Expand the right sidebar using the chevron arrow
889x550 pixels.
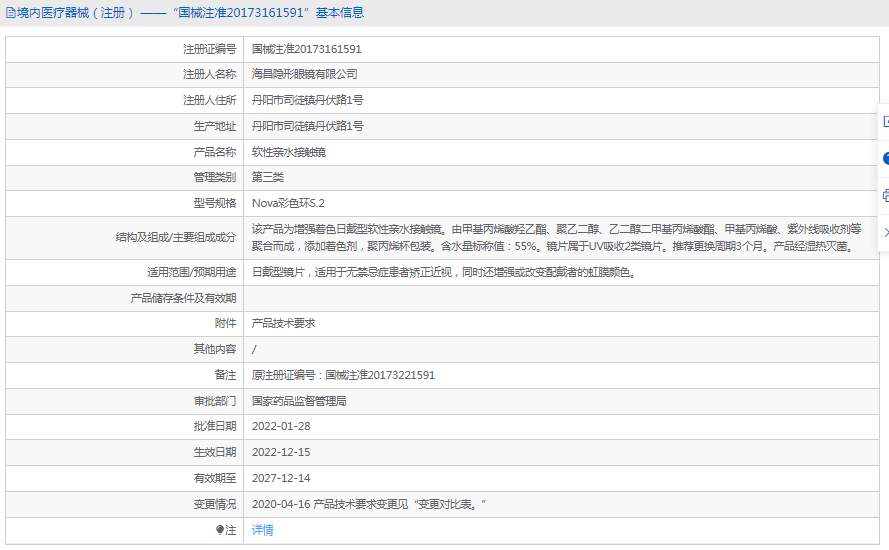[885, 232]
